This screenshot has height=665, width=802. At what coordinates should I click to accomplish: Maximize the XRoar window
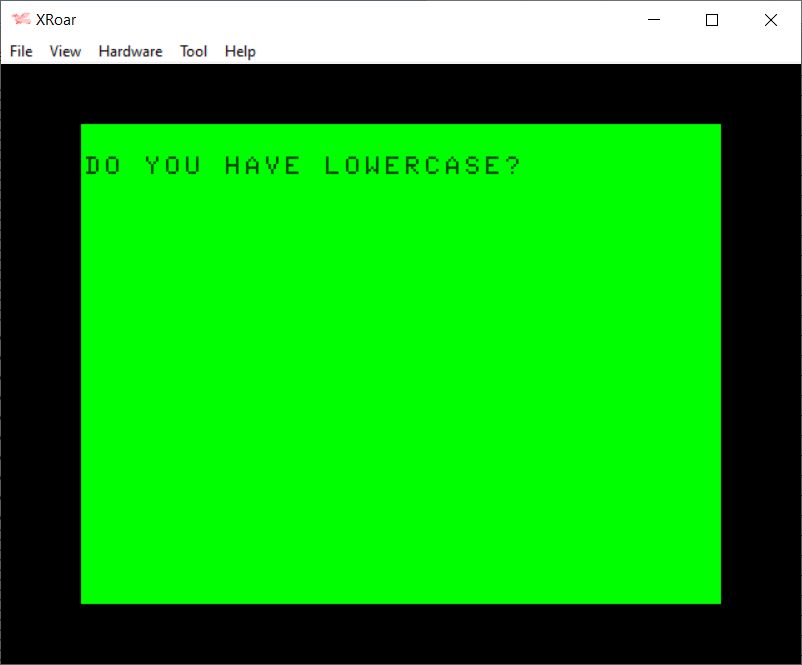[x=712, y=20]
